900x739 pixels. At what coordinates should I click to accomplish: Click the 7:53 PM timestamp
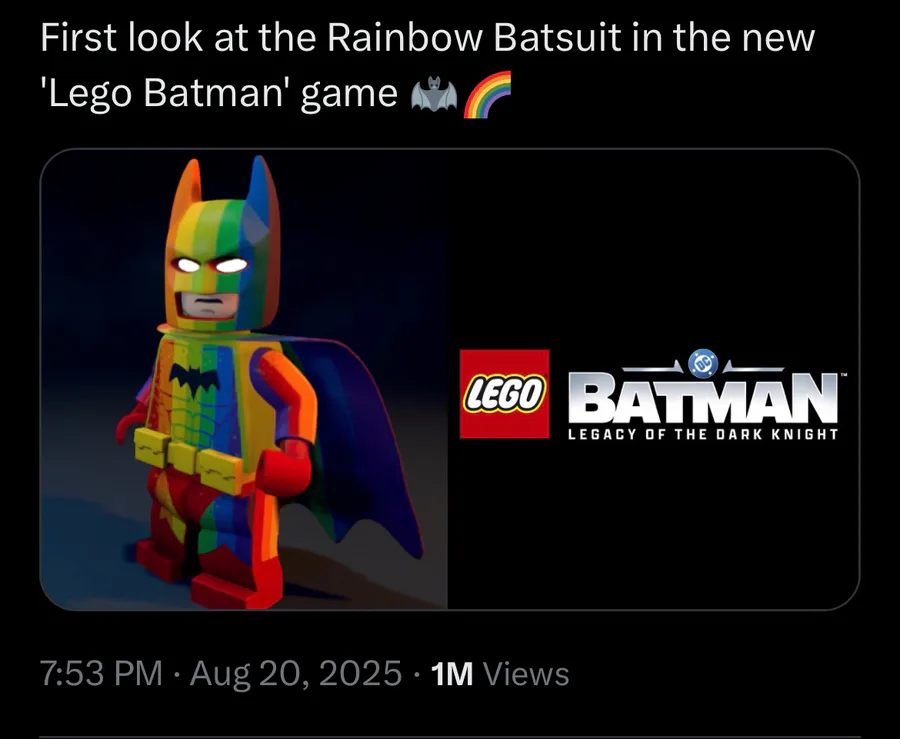tap(102, 673)
